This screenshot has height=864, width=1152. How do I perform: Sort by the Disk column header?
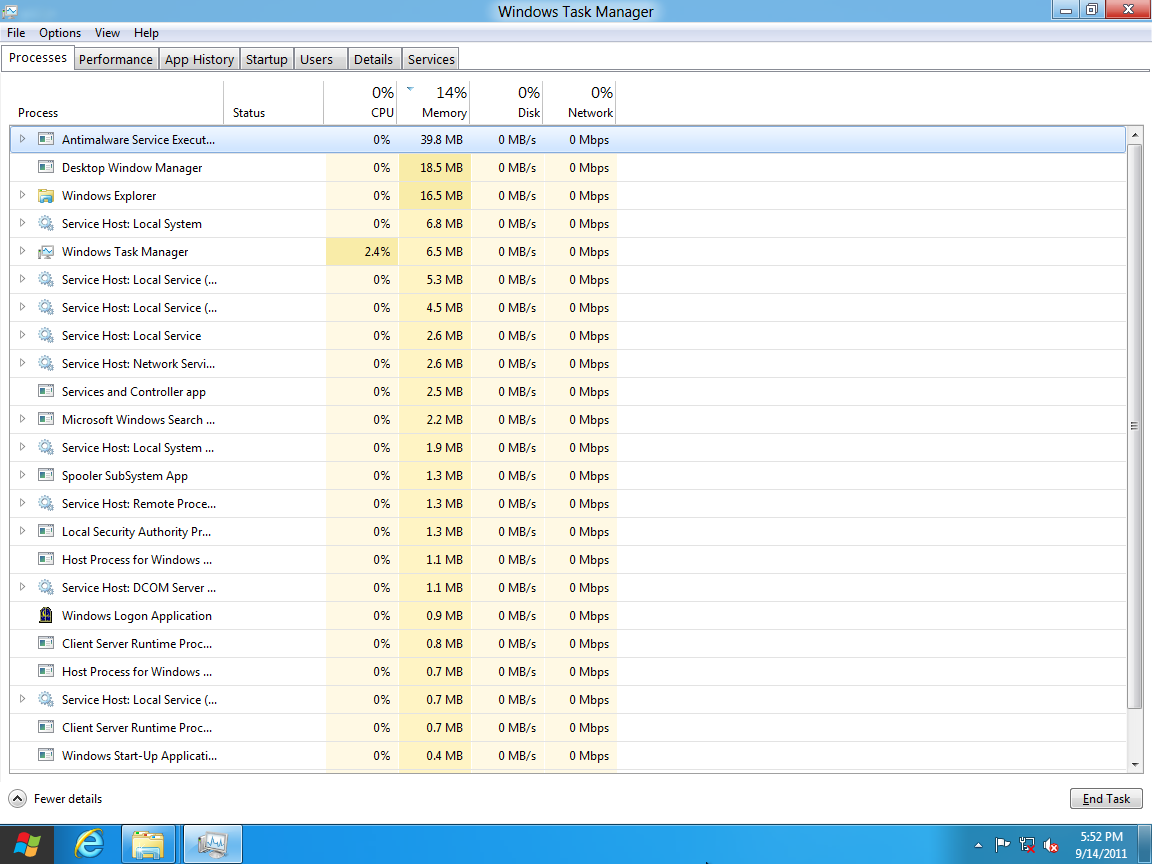pyautogui.click(x=506, y=102)
